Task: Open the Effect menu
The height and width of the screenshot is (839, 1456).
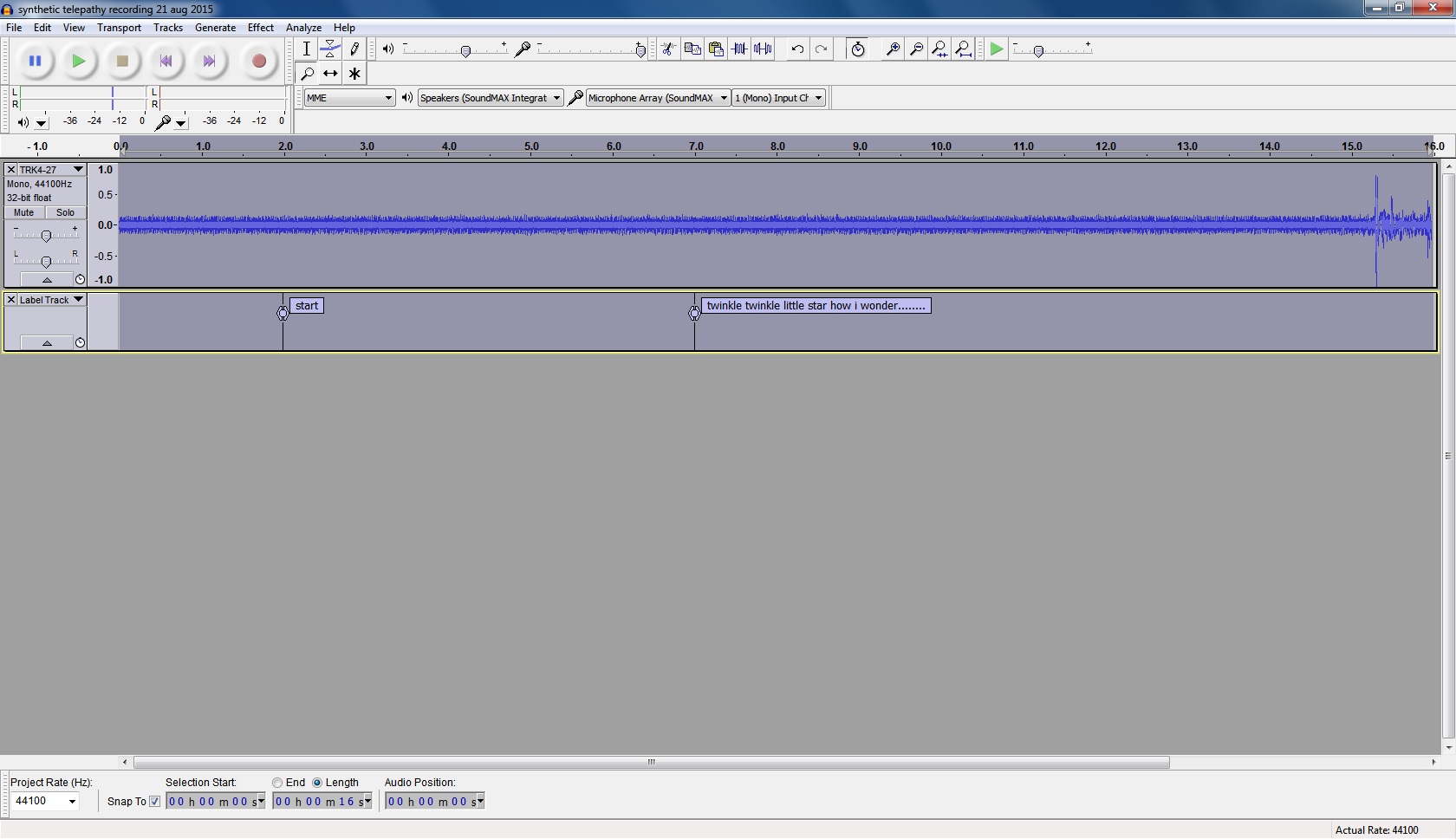Action: (x=260, y=28)
